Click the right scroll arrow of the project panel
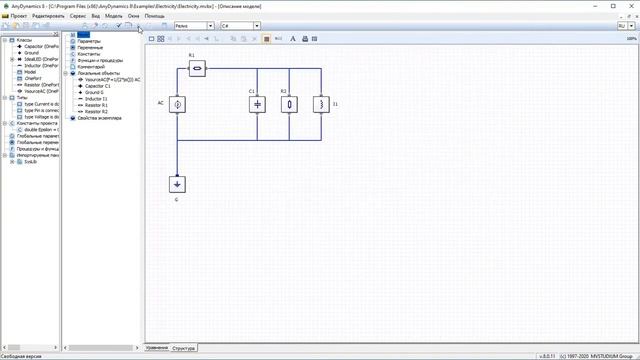640x360 pixels. tap(56, 348)
